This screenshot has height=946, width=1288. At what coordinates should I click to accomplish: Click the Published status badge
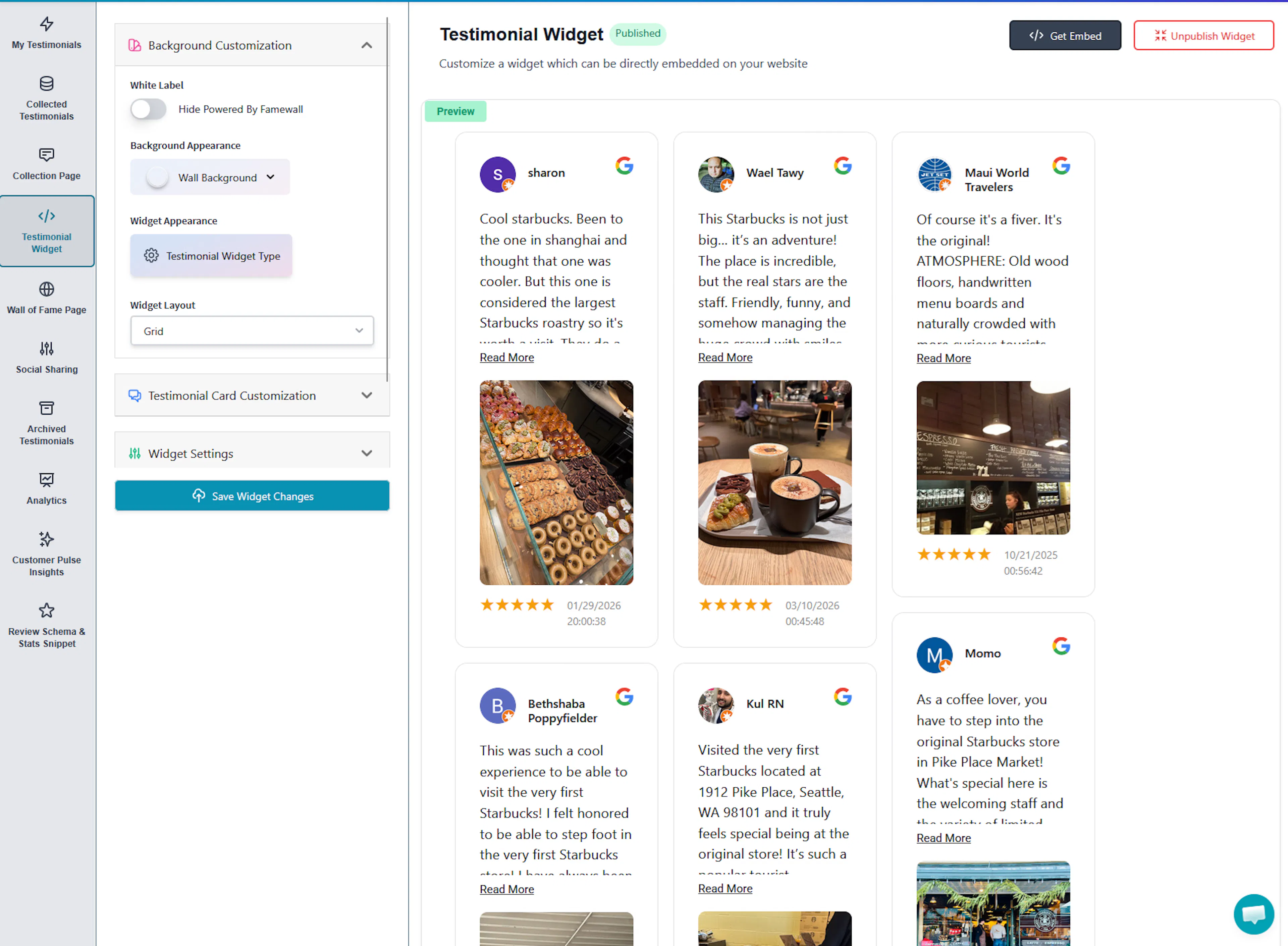(x=638, y=33)
